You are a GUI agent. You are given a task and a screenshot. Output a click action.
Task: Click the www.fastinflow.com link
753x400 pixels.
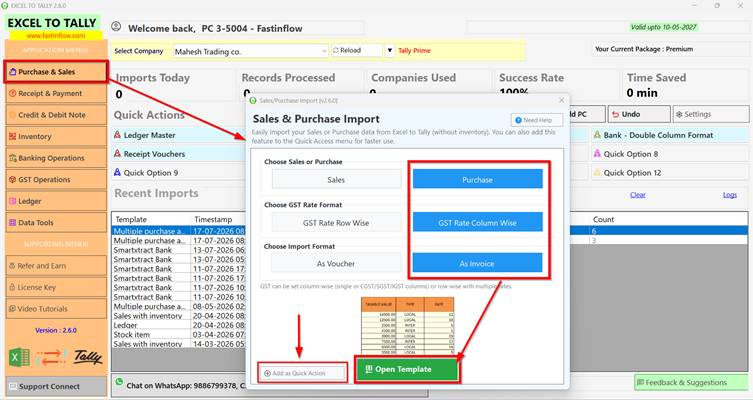click(56, 36)
